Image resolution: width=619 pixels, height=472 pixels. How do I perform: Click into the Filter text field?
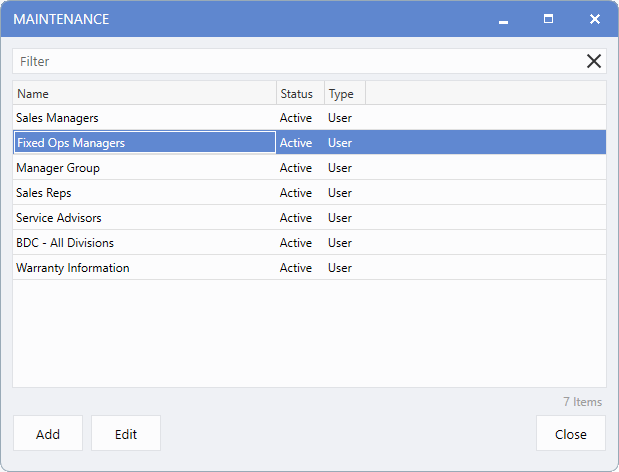300,61
